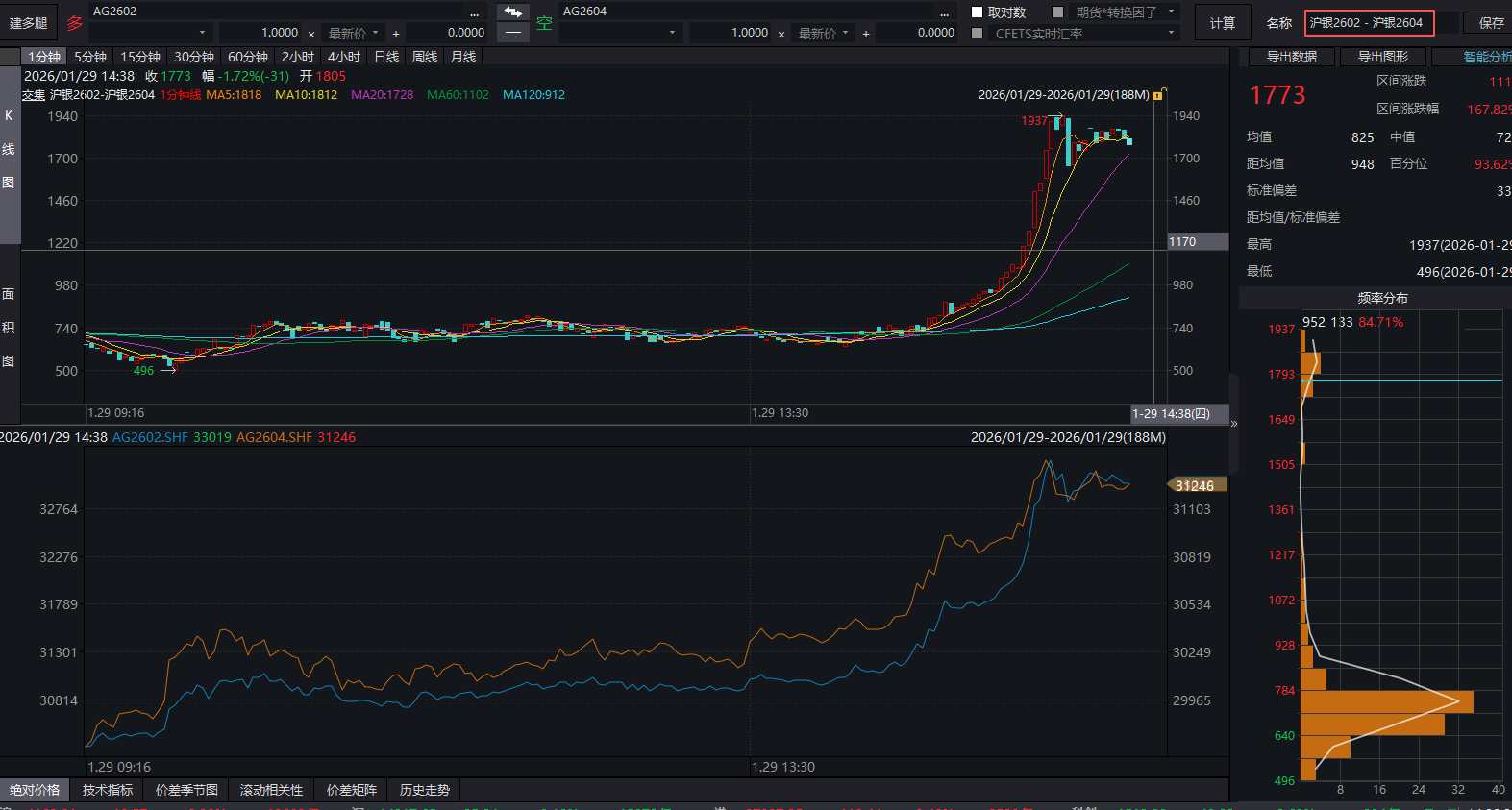Collapse the right panel with » arrow
Screen dimensions: 1512x810
[x=1234, y=423]
